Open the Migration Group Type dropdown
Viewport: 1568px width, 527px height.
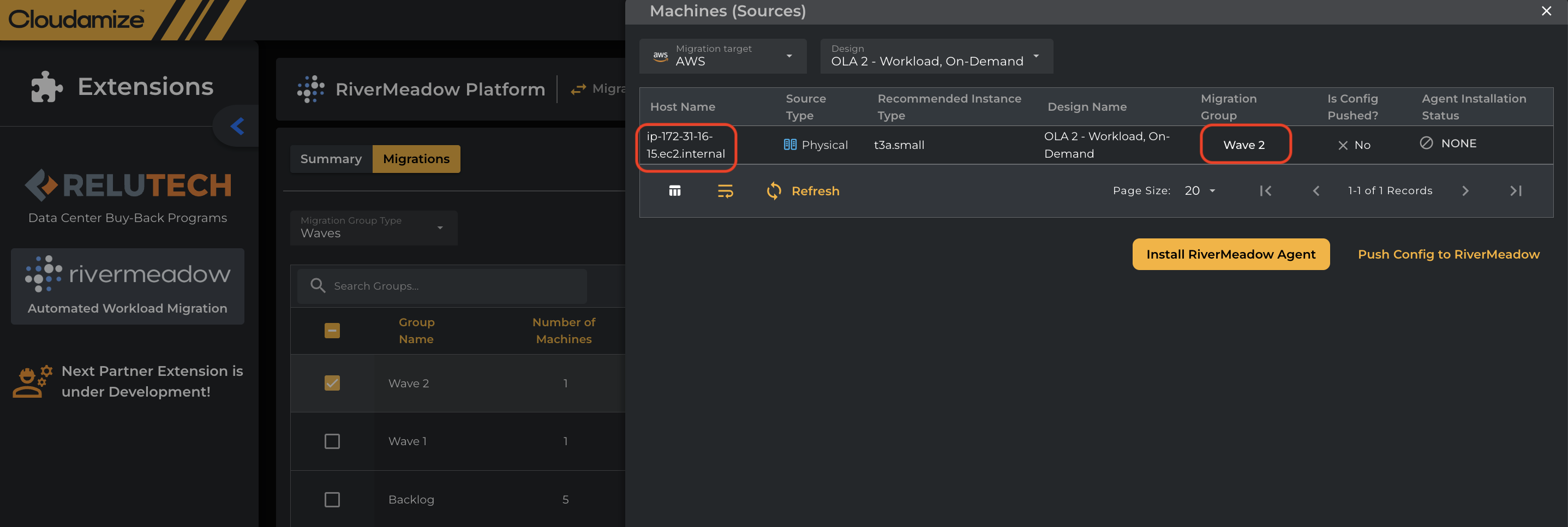374,227
